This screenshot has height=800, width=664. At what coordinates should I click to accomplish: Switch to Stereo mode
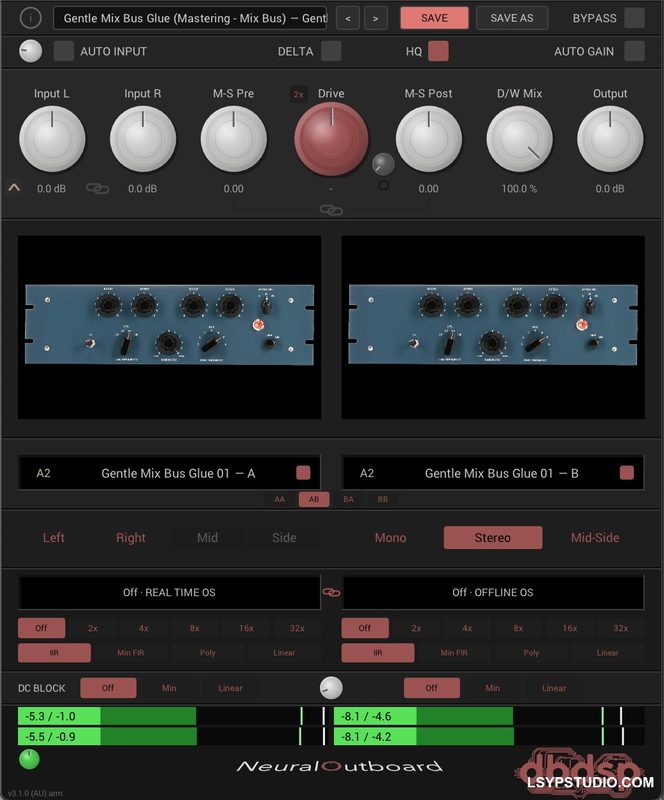tap(493, 538)
